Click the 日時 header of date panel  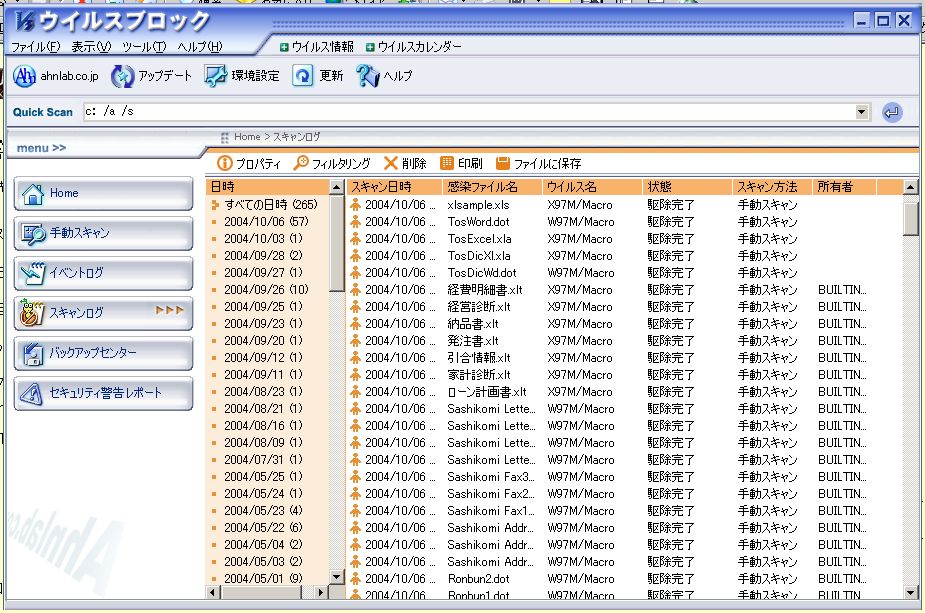(x=268, y=187)
